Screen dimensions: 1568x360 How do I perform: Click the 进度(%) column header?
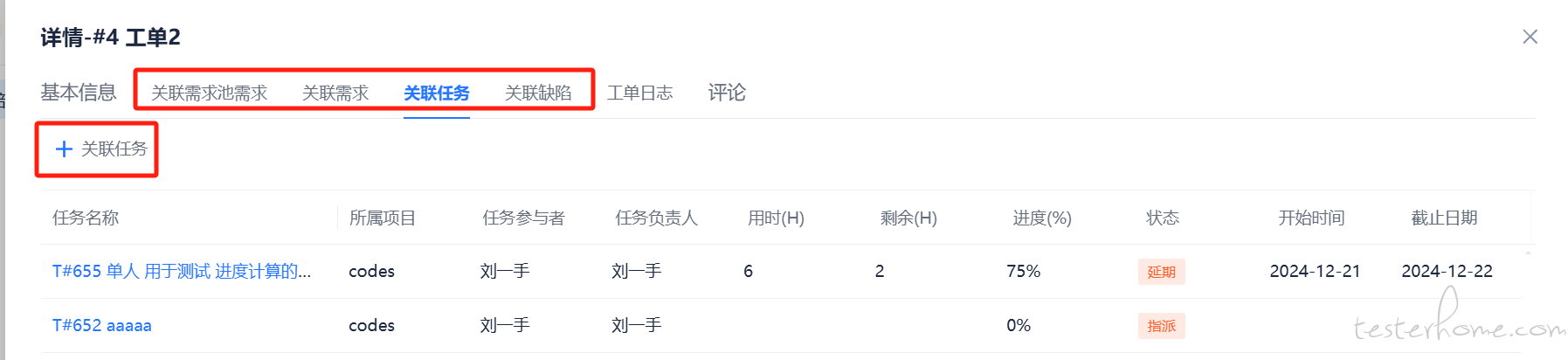click(x=1042, y=218)
